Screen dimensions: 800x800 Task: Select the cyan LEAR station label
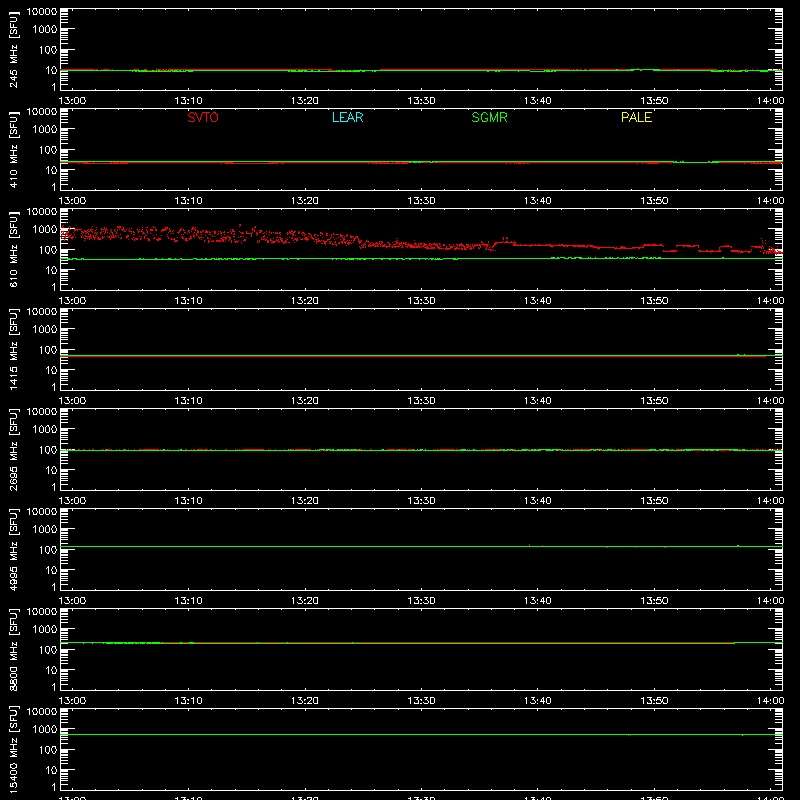tap(347, 117)
